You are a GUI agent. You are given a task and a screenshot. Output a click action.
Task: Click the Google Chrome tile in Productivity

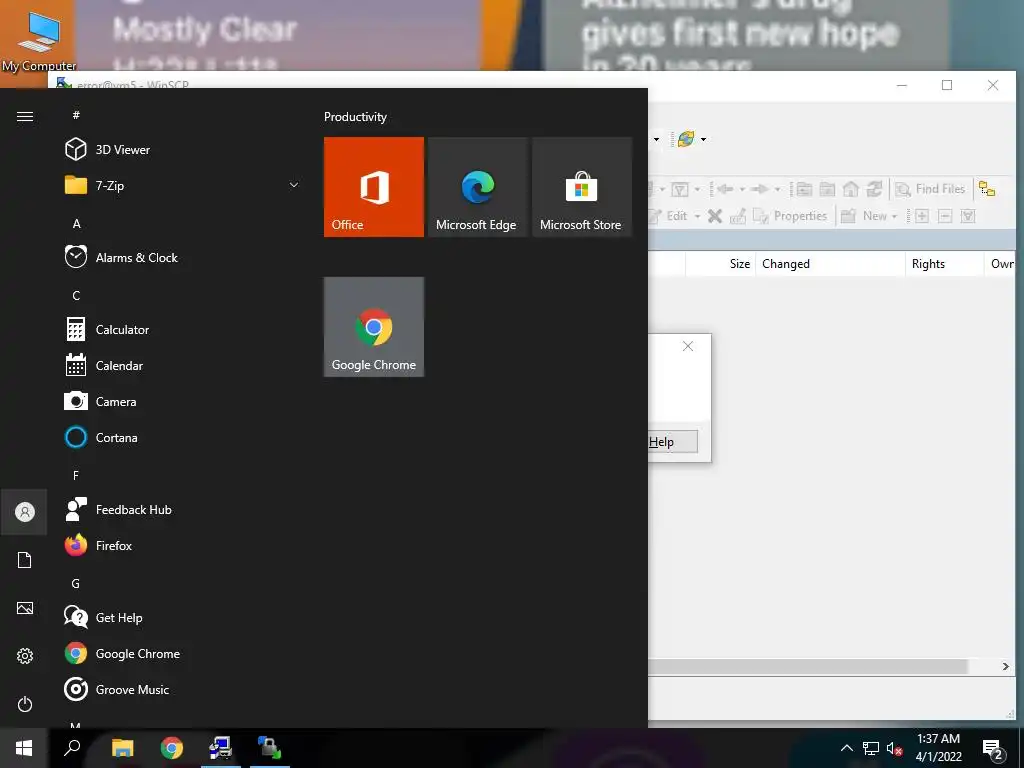pyautogui.click(x=374, y=327)
